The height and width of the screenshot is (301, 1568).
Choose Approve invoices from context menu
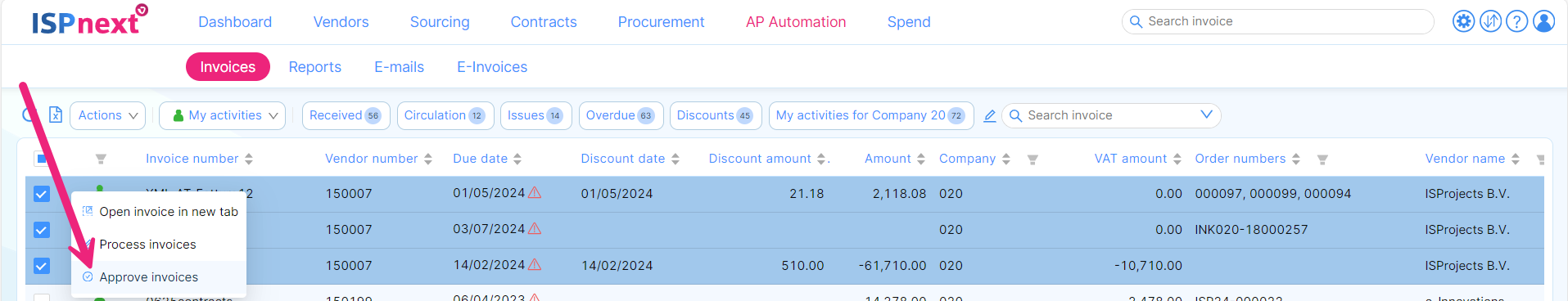coord(159,276)
